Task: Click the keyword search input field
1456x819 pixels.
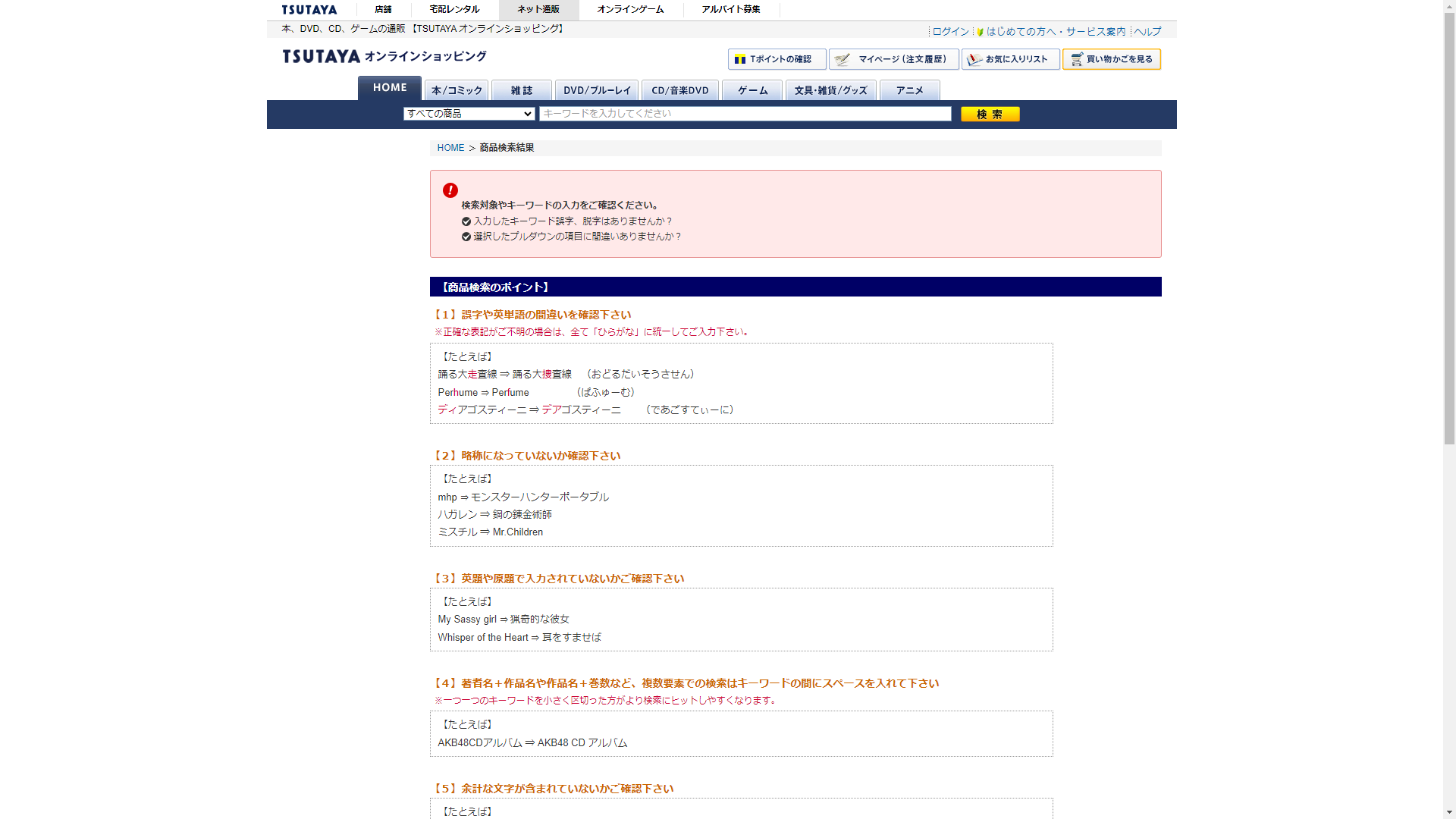Action: click(745, 114)
